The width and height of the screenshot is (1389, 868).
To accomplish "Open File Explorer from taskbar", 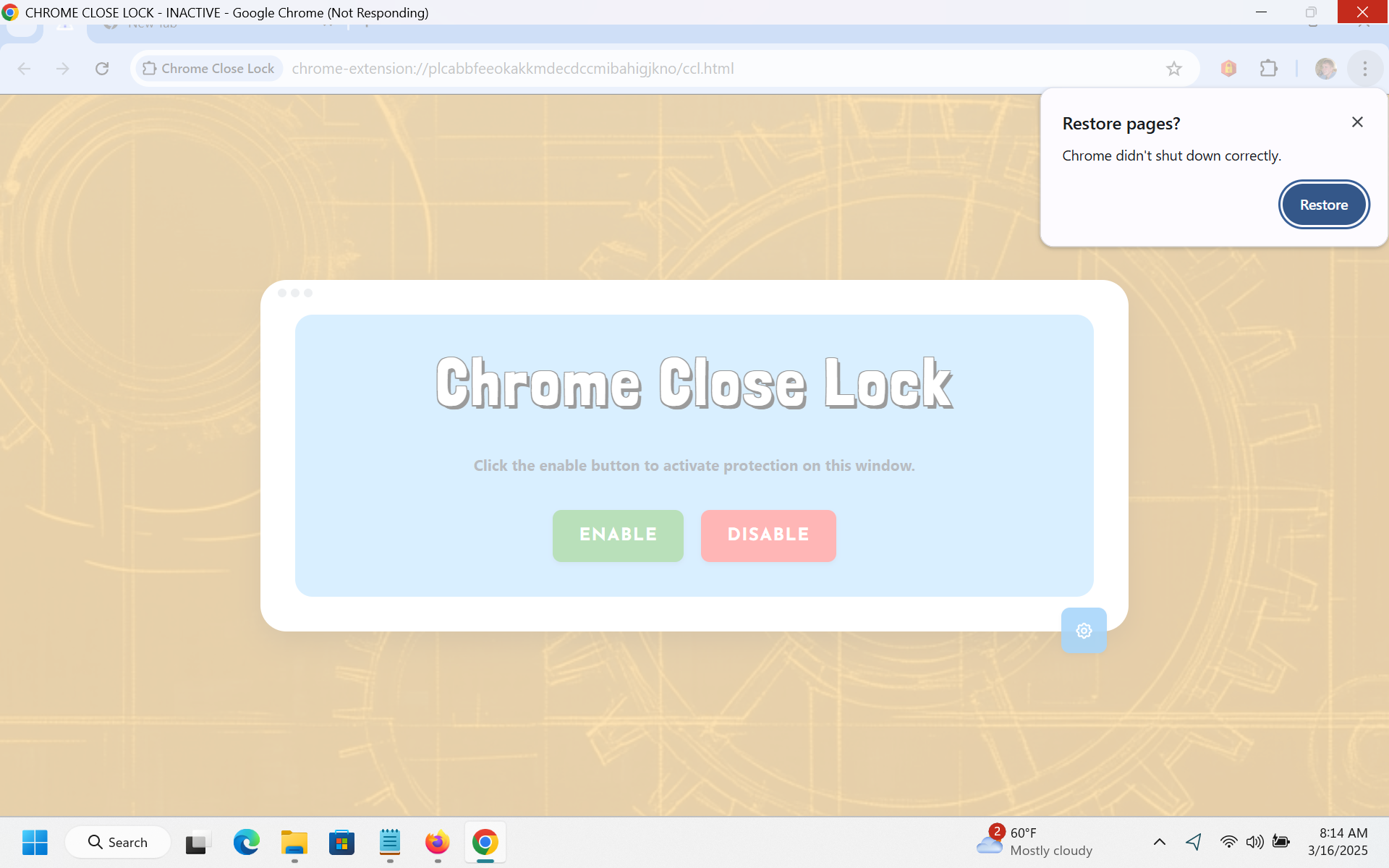I will [x=294, y=842].
